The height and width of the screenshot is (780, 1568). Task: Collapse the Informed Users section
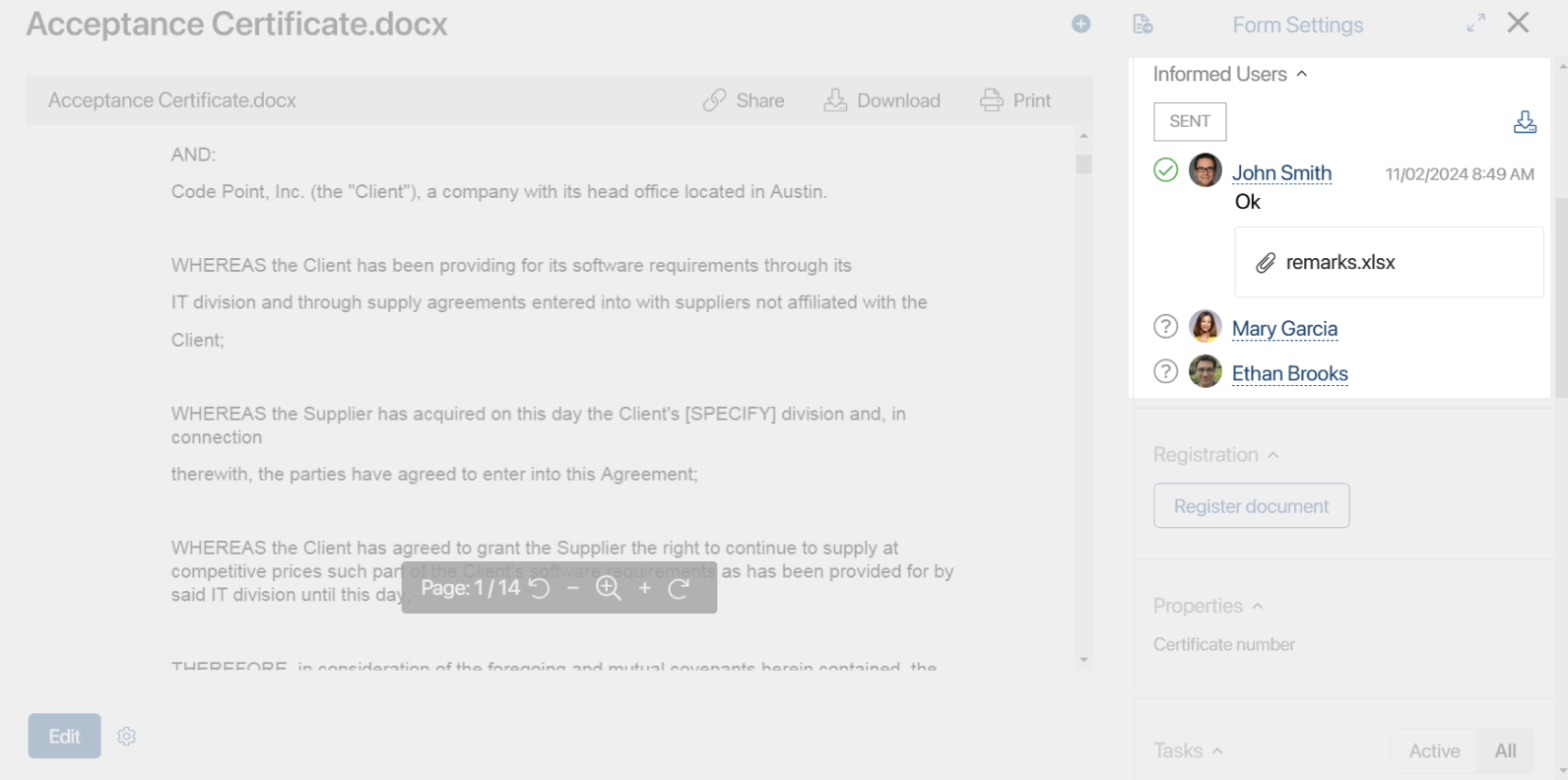point(1302,74)
